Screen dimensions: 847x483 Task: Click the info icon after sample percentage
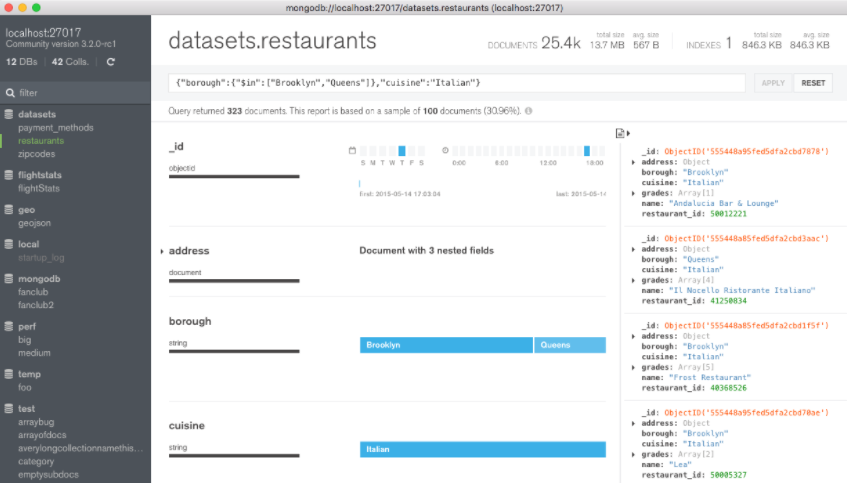528,111
